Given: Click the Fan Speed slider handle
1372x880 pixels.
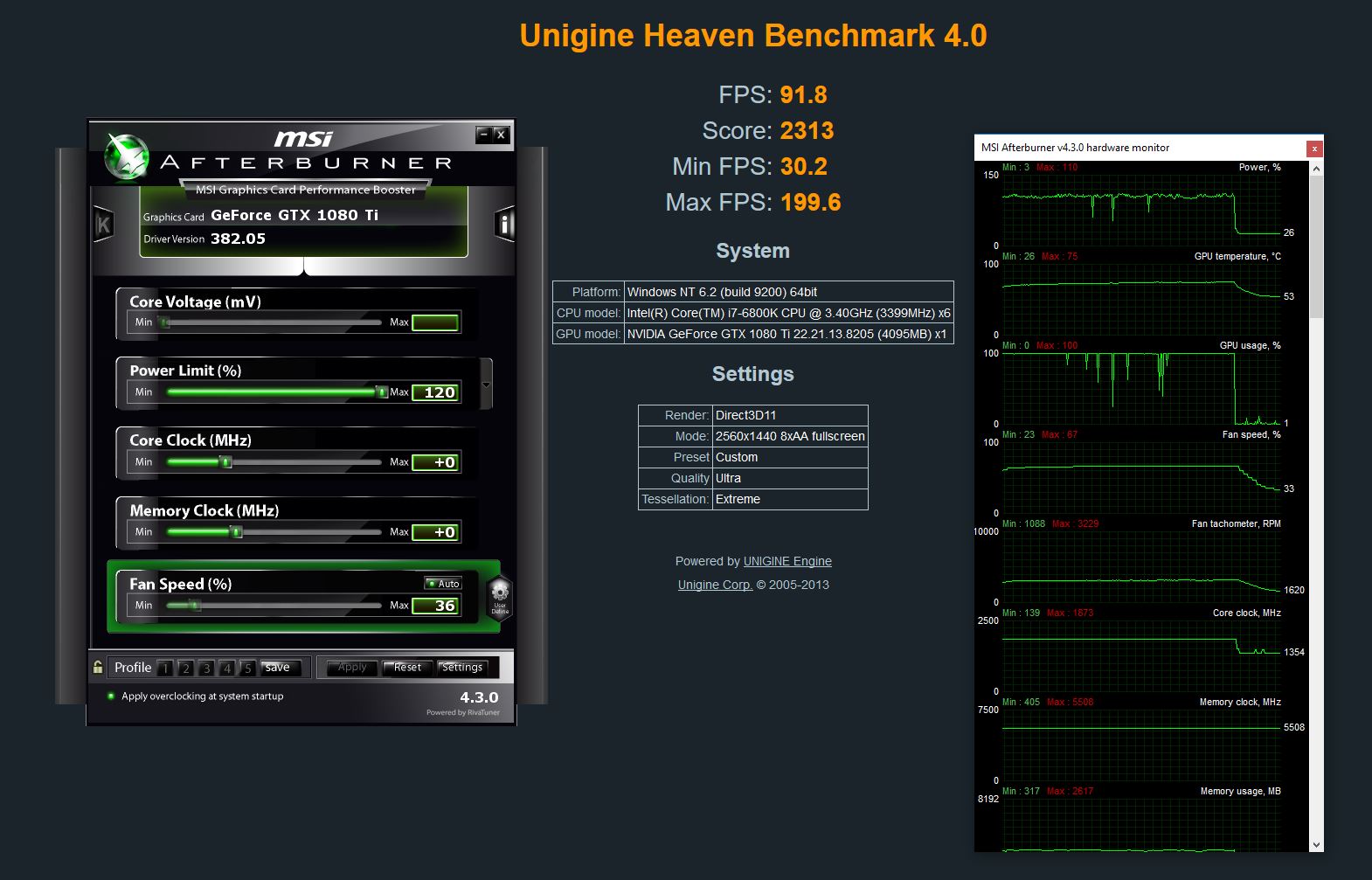Looking at the screenshot, I should click(195, 606).
